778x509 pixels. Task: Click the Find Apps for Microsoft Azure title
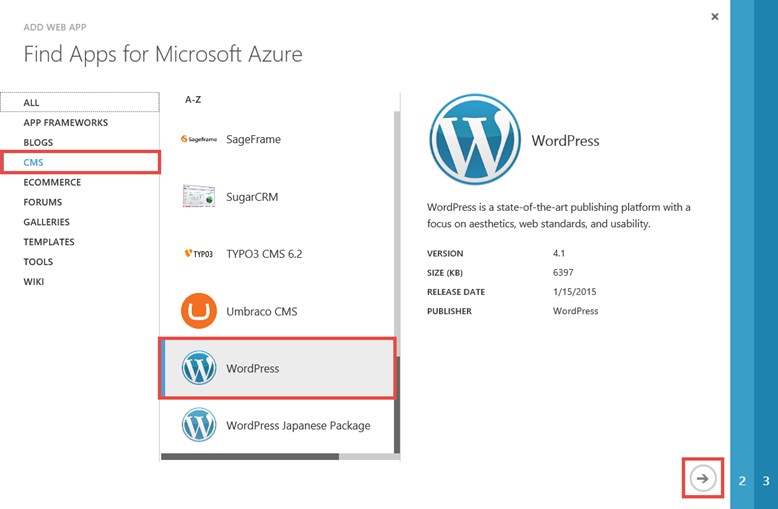click(163, 54)
